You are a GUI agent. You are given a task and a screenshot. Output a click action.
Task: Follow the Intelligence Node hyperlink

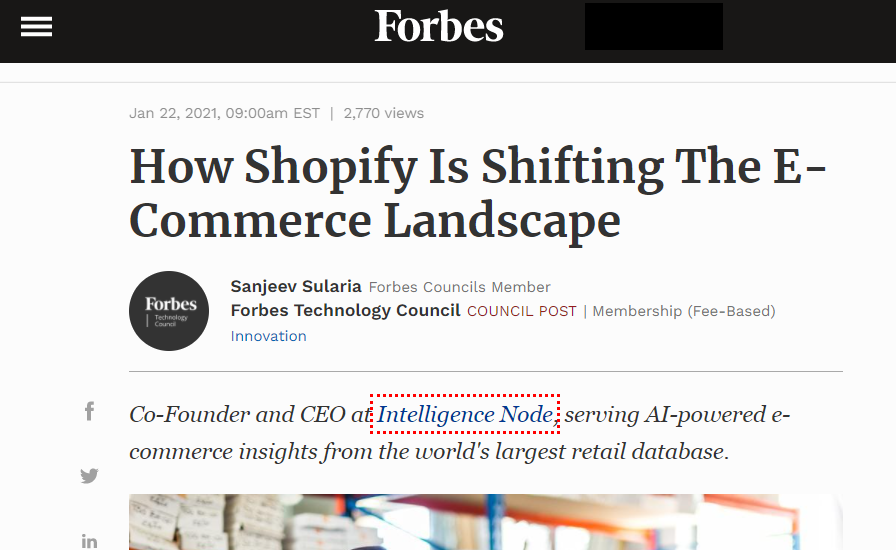click(x=464, y=415)
